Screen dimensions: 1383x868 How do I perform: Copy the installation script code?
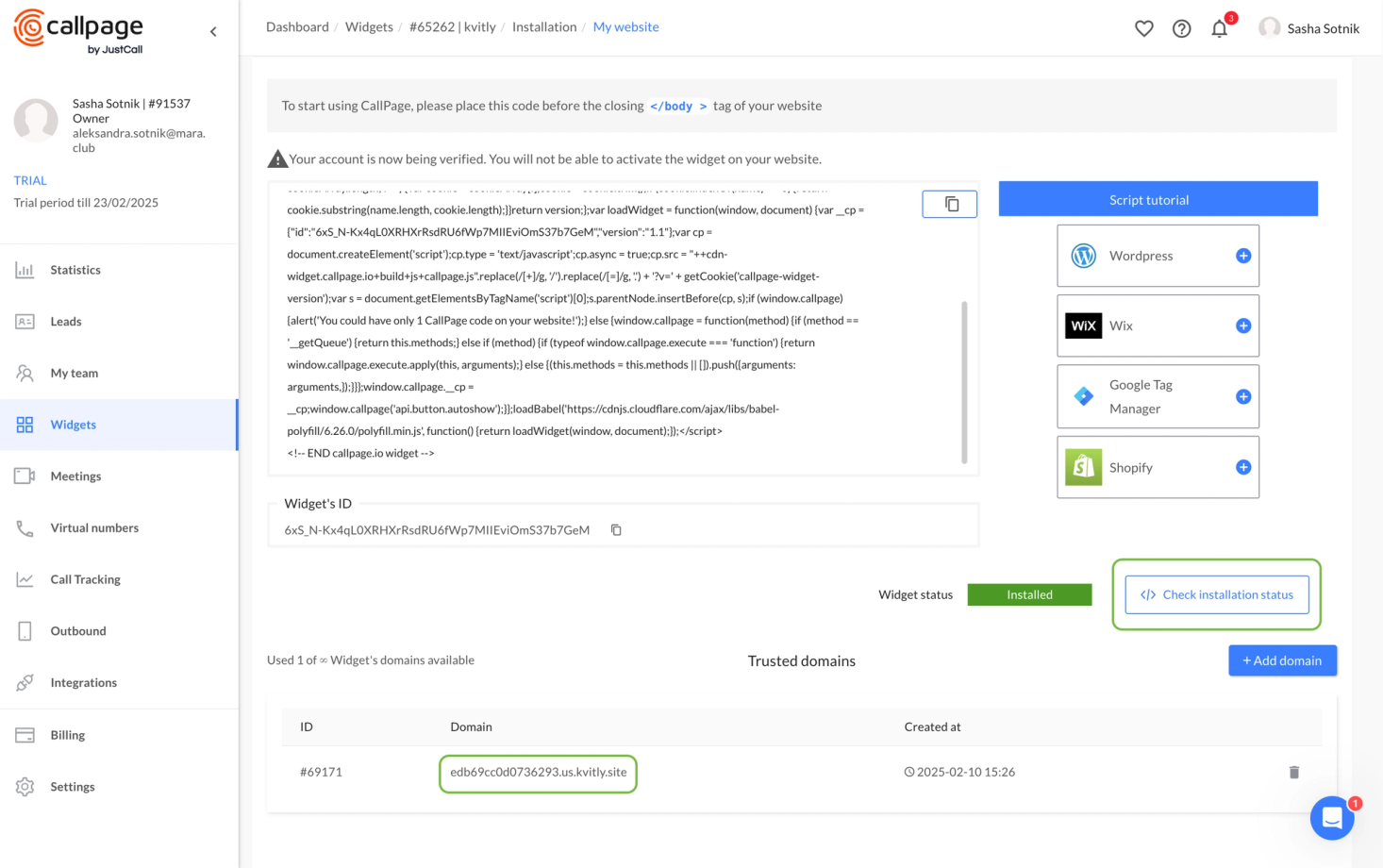[950, 204]
